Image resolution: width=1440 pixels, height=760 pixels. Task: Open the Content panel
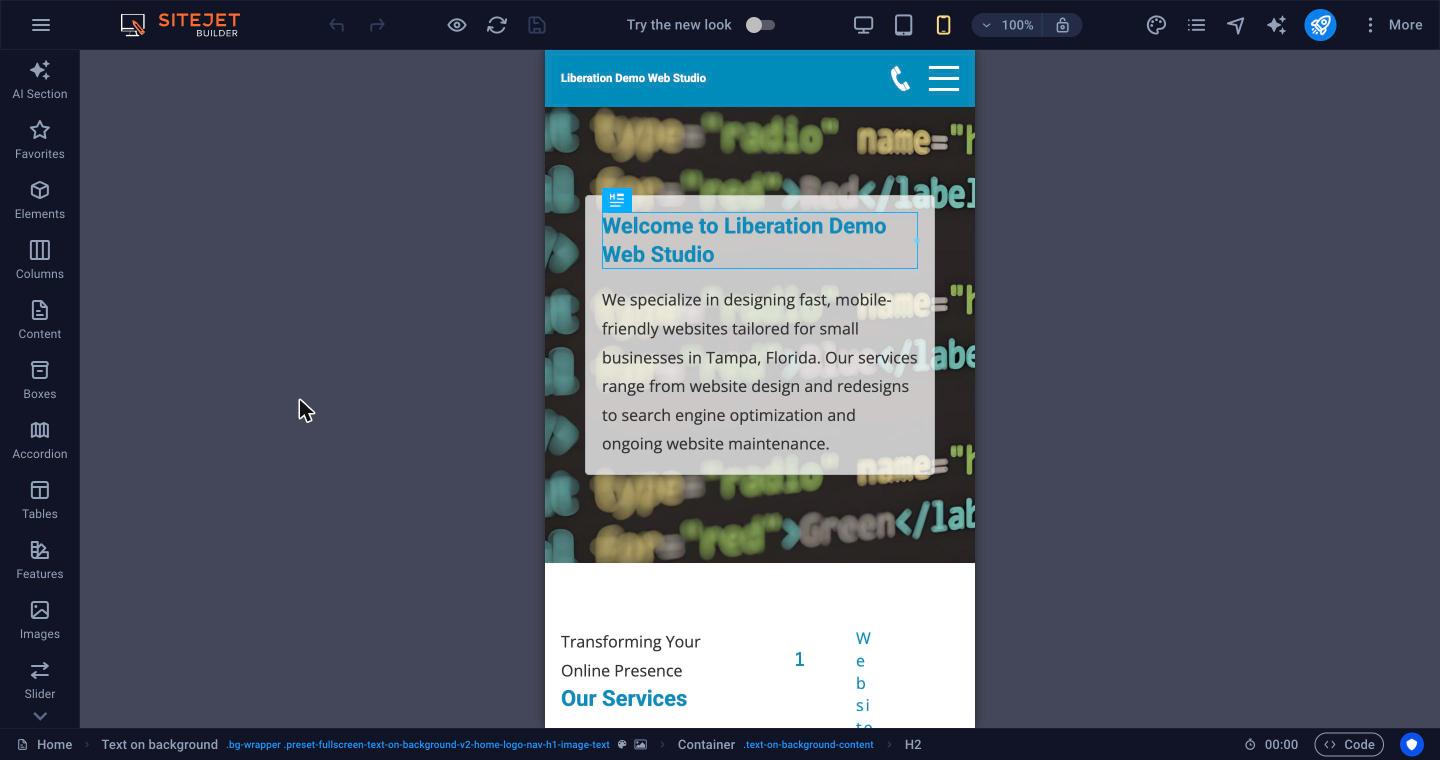click(40, 320)
